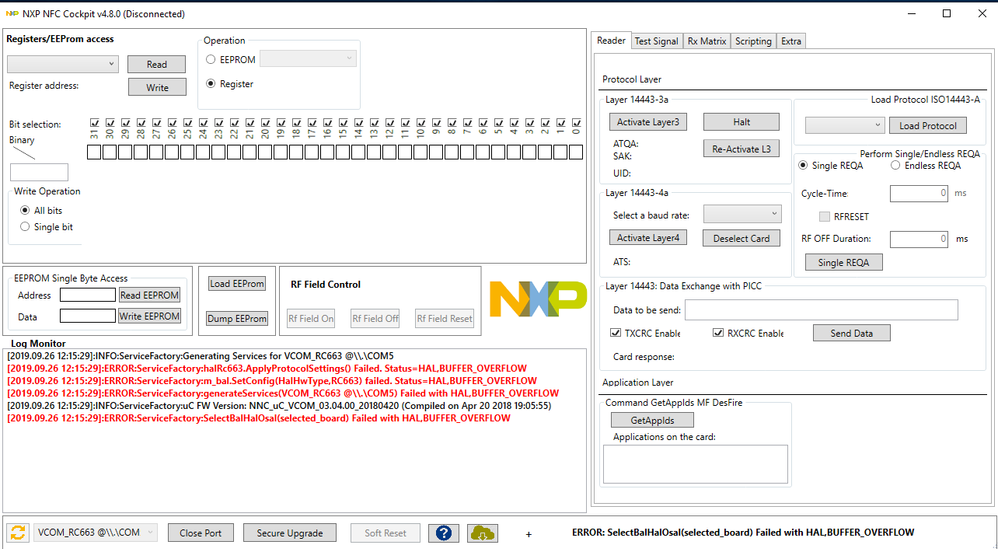Select the EEPROM operation radio button
Screen dimensions: 998x549
click(211, 59)
